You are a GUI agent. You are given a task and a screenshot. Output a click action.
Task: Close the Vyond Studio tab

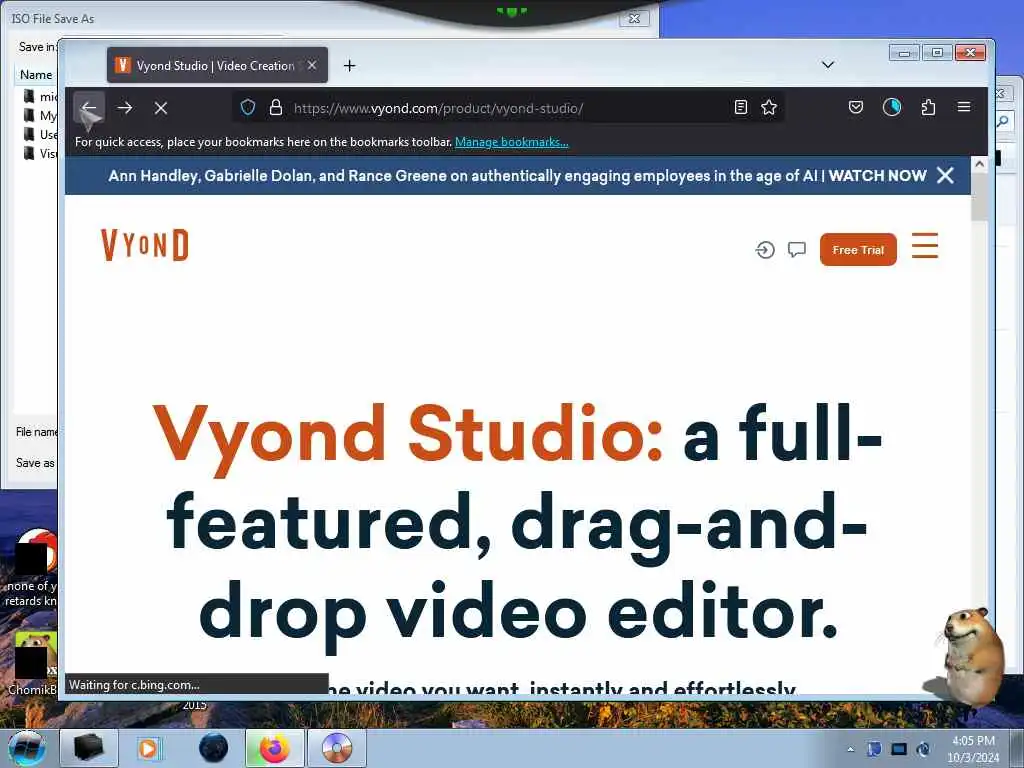click(312, 65)
